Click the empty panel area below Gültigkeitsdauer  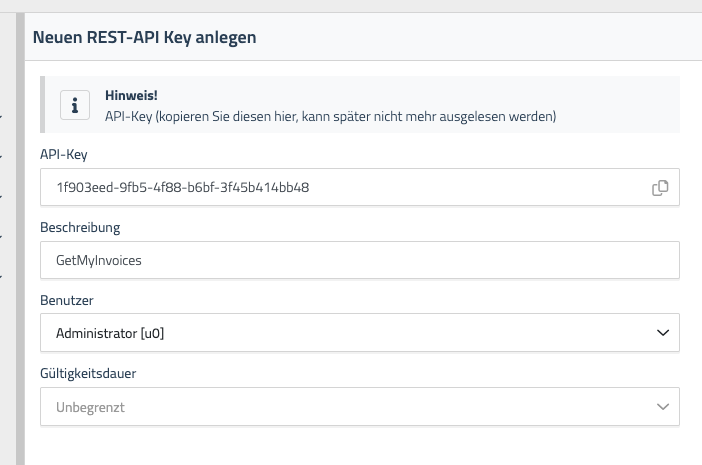(x=360, y=446)
